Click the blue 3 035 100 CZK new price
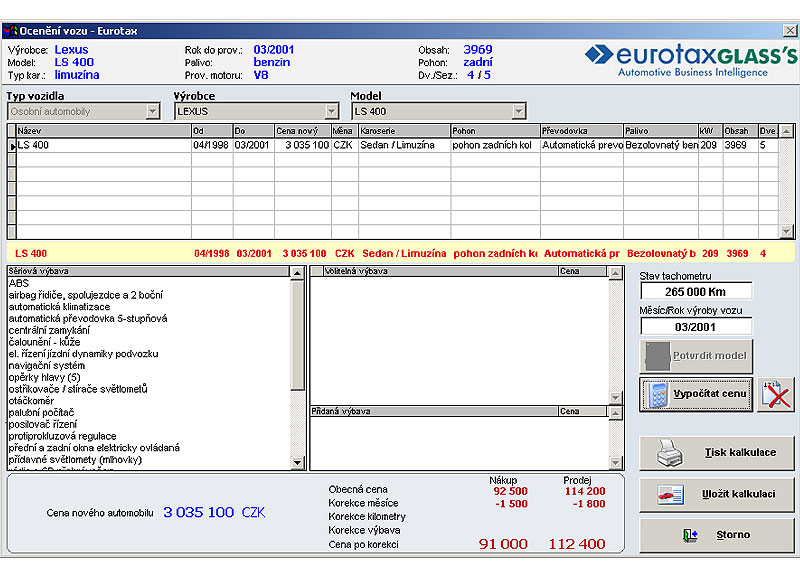This screenshot has height=580, width=800. (214, 512)
